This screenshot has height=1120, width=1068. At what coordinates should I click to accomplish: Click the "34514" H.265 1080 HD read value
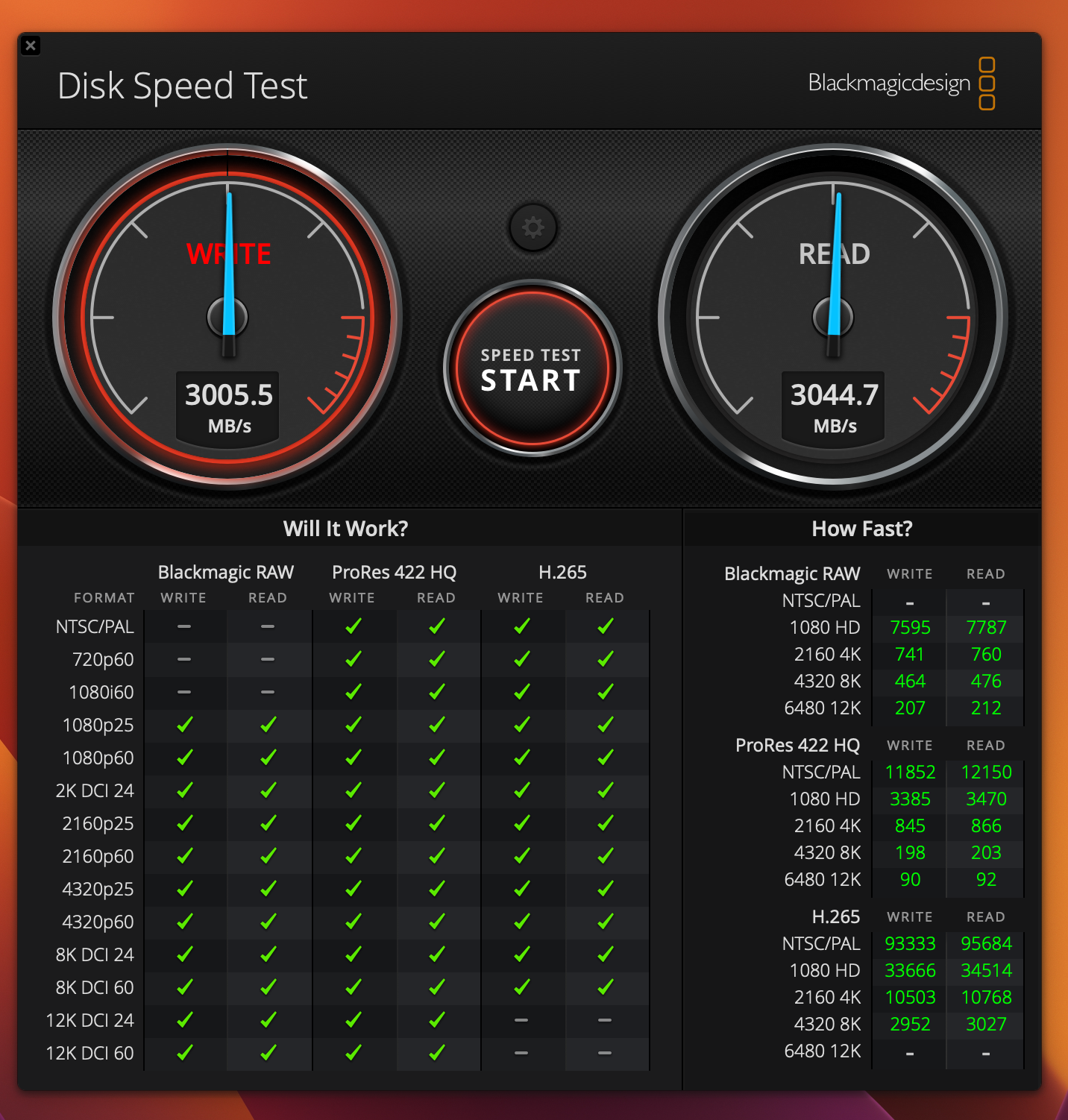pyautogui.click(x=986, y=971)
